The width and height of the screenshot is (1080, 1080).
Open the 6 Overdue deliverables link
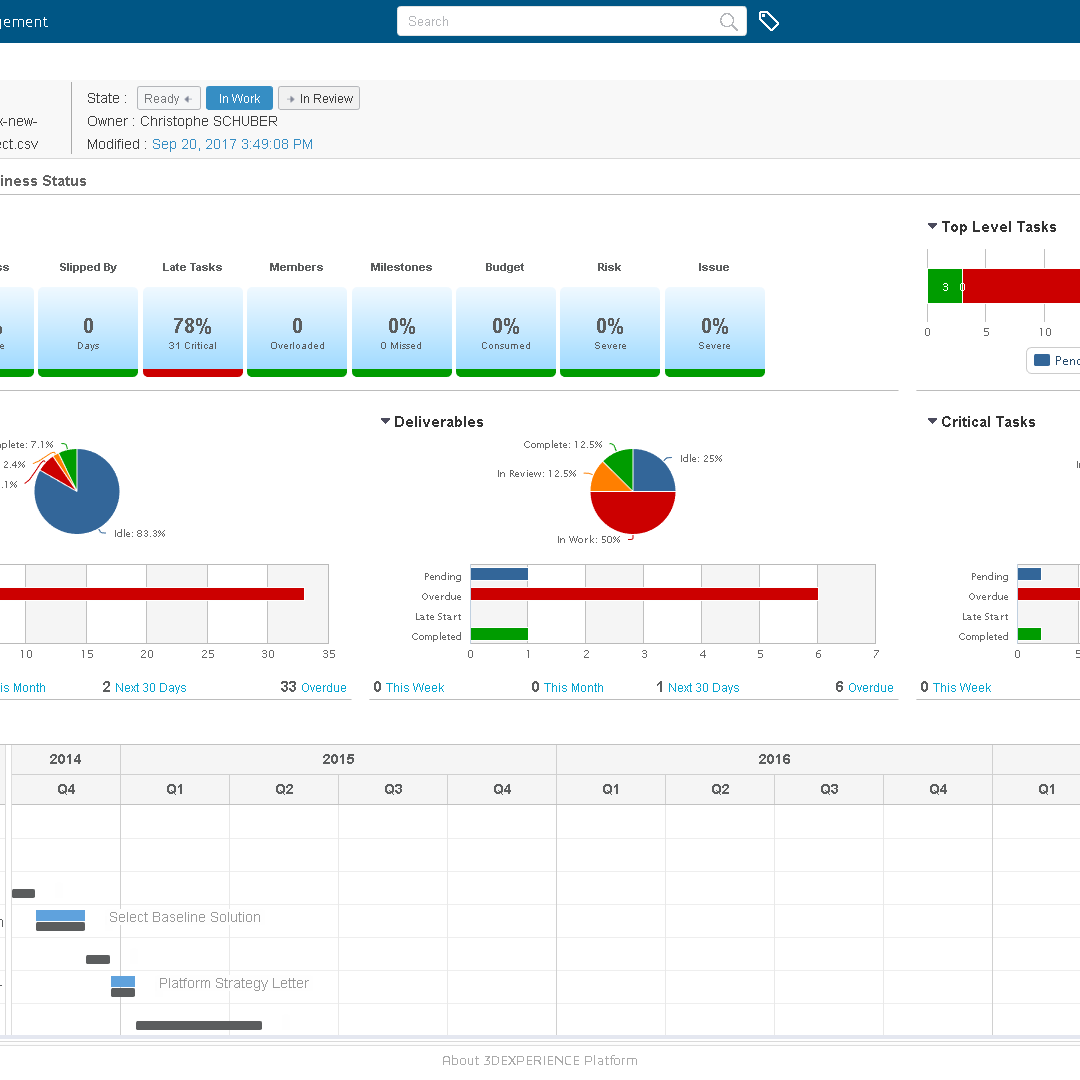[x=870, y=688]
